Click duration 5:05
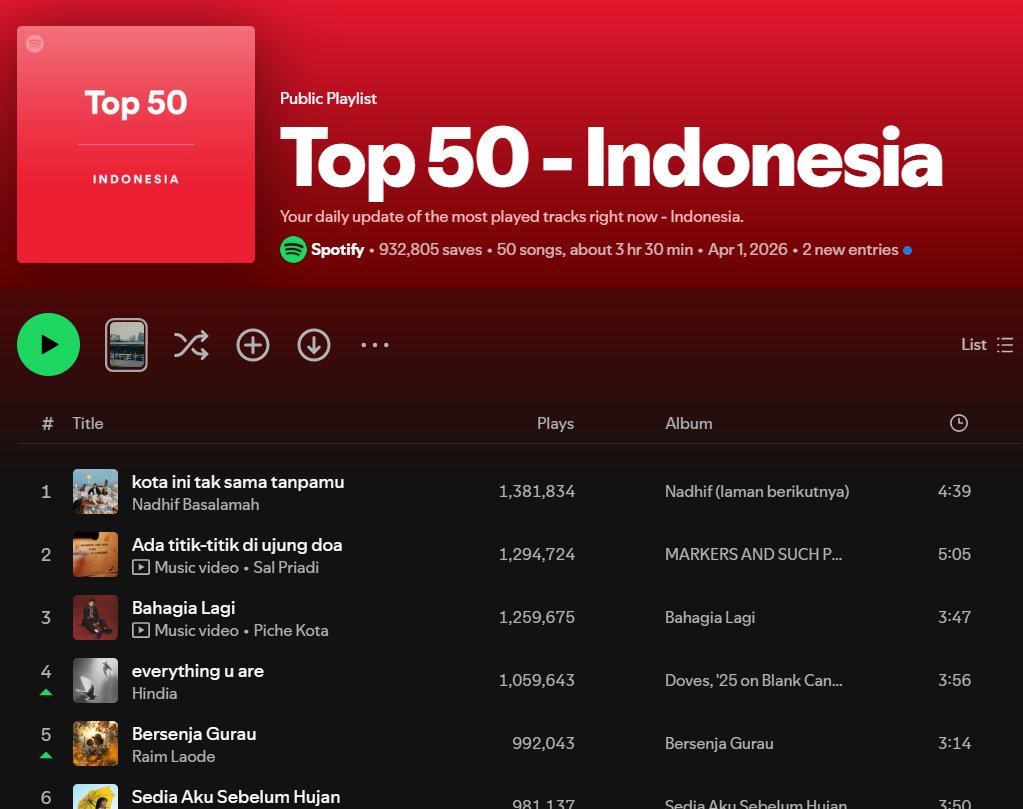Viewport: 1023px width, 809px height. pos(954,554)
